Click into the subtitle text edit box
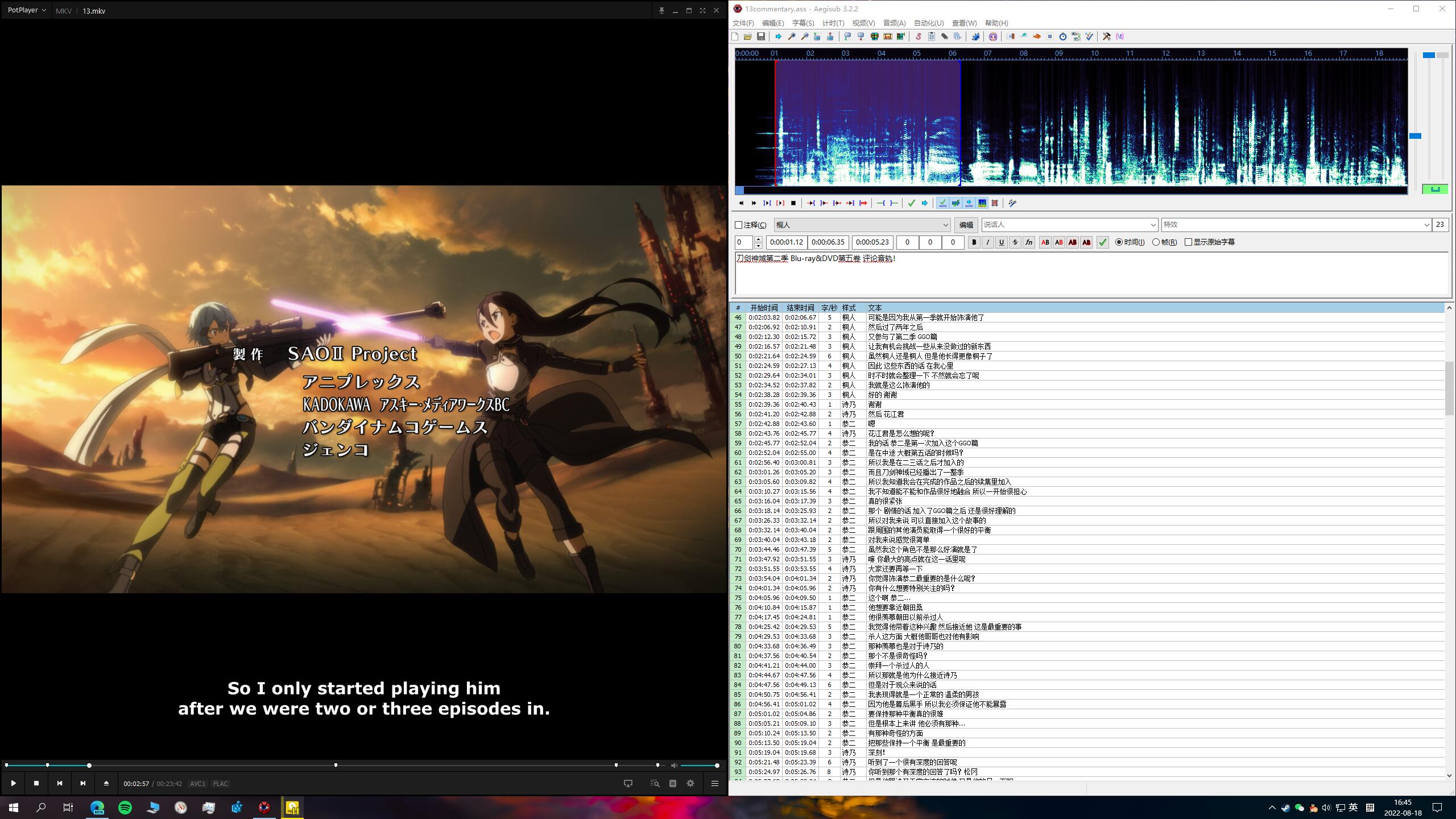The image size is (1456, 819). coord(1091,274)
